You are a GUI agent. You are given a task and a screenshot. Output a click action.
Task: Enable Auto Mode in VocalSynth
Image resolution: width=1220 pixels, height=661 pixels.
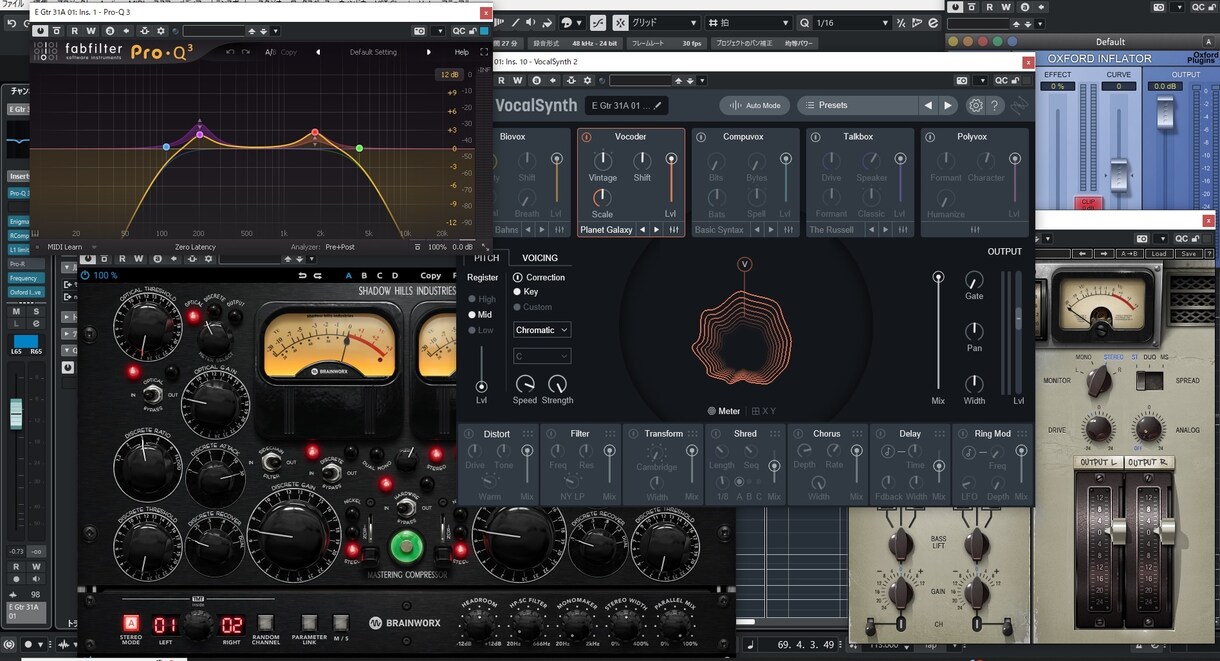coord(755,105)
